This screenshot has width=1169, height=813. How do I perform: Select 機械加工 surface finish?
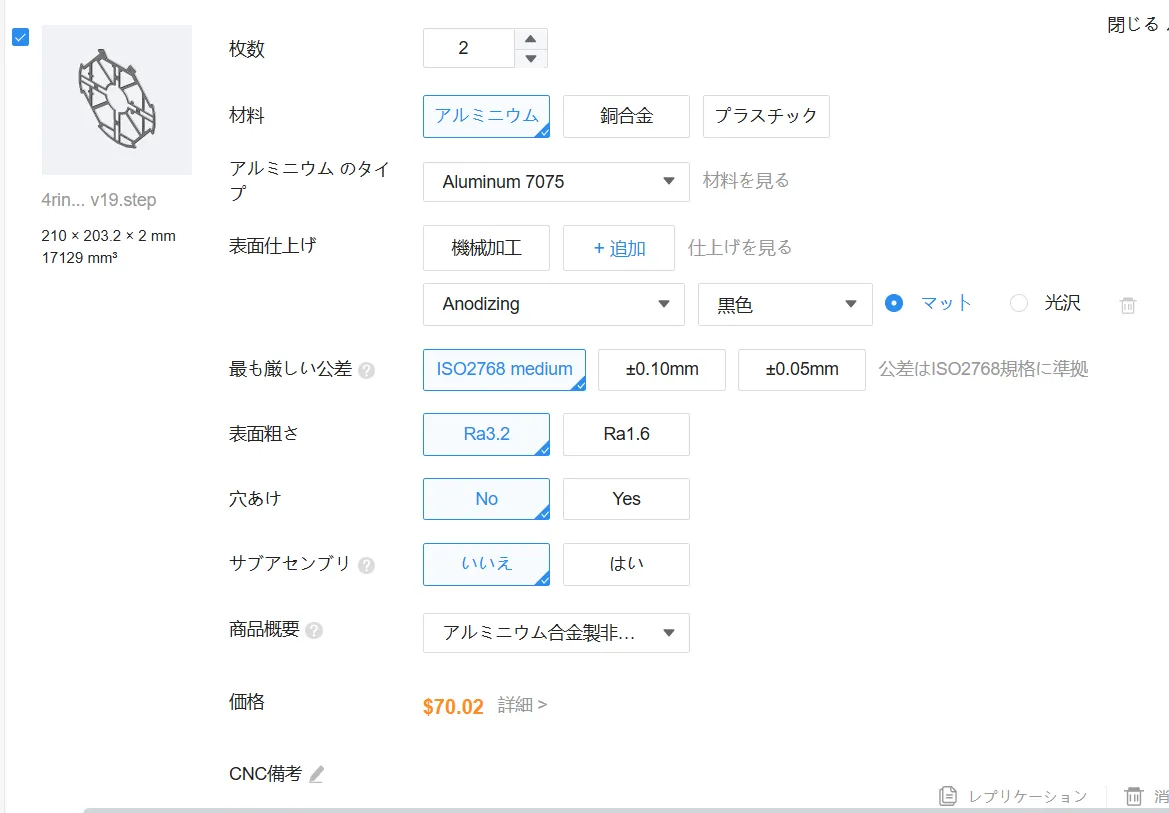pos(486,248)
